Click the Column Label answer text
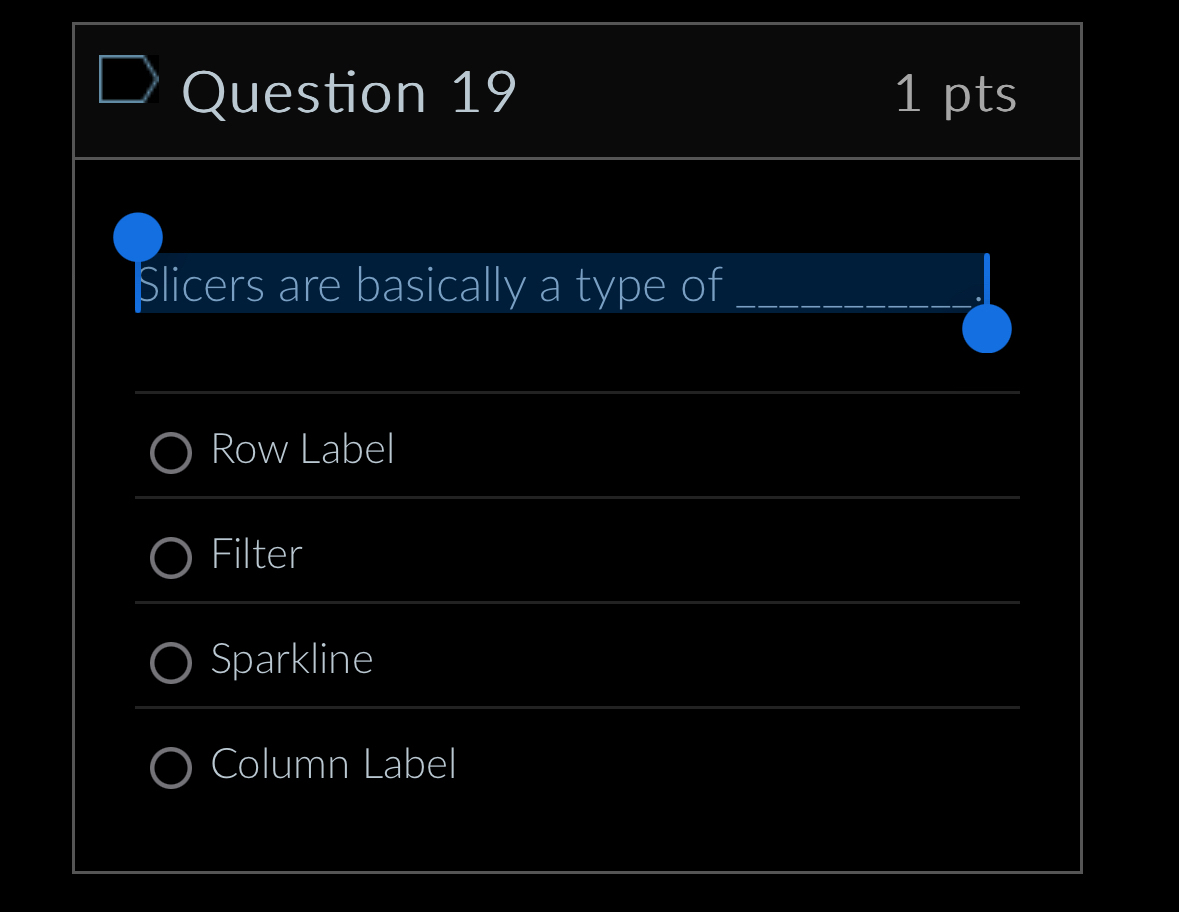The width and height of the screenshot is (1179, 912). (333, 764)
